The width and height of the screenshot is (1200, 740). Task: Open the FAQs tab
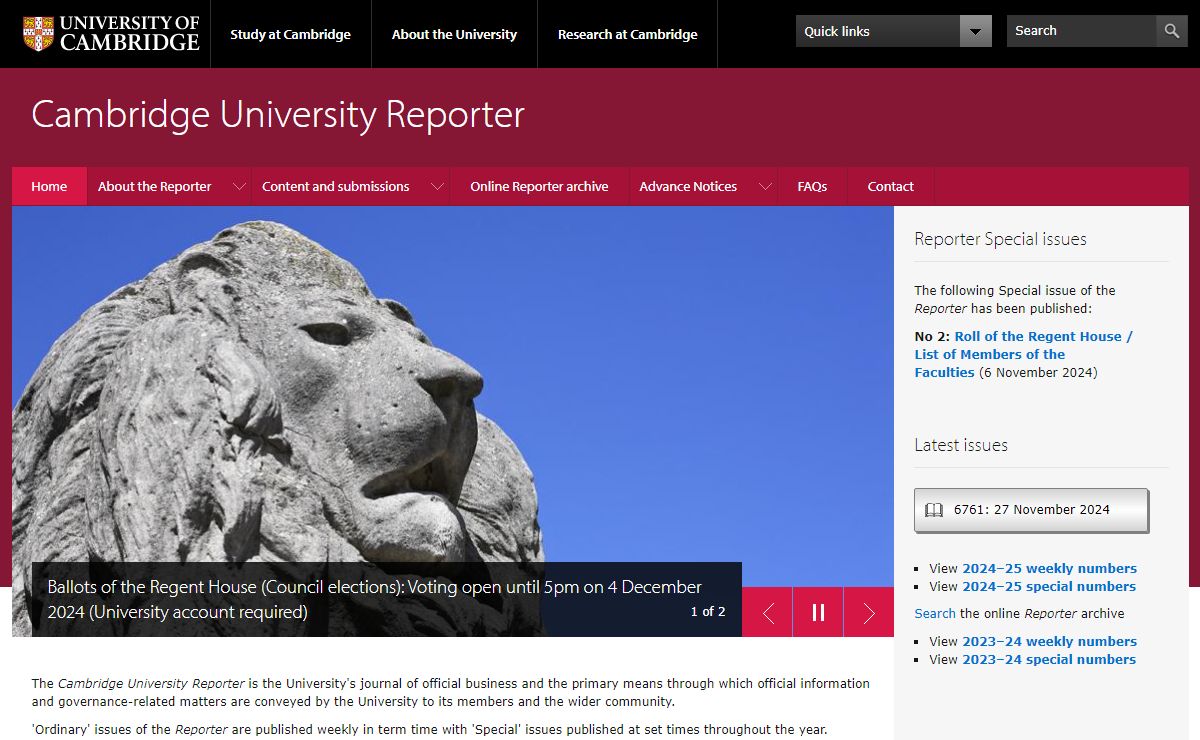coord(812,186)
